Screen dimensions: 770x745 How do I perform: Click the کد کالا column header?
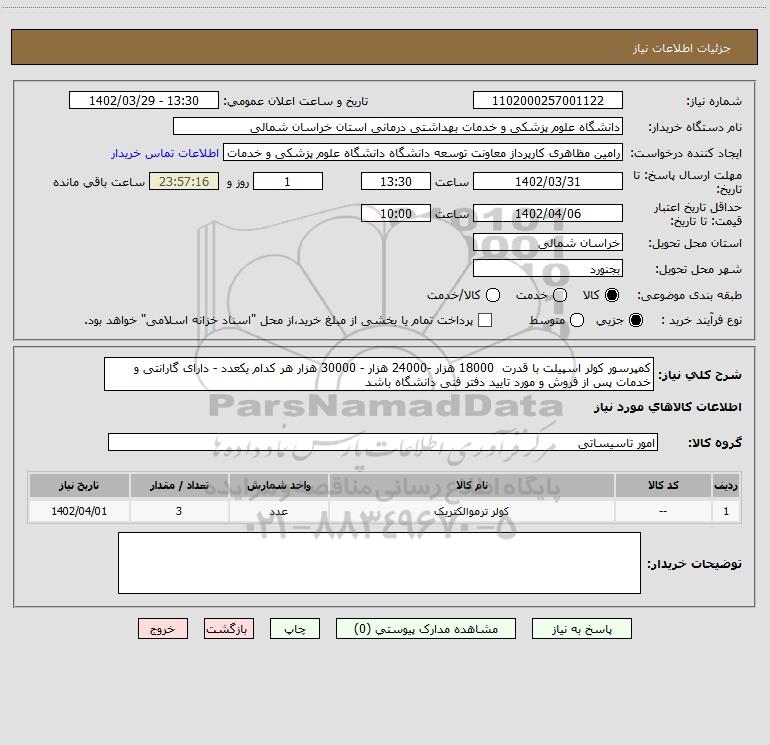[663, 486]
